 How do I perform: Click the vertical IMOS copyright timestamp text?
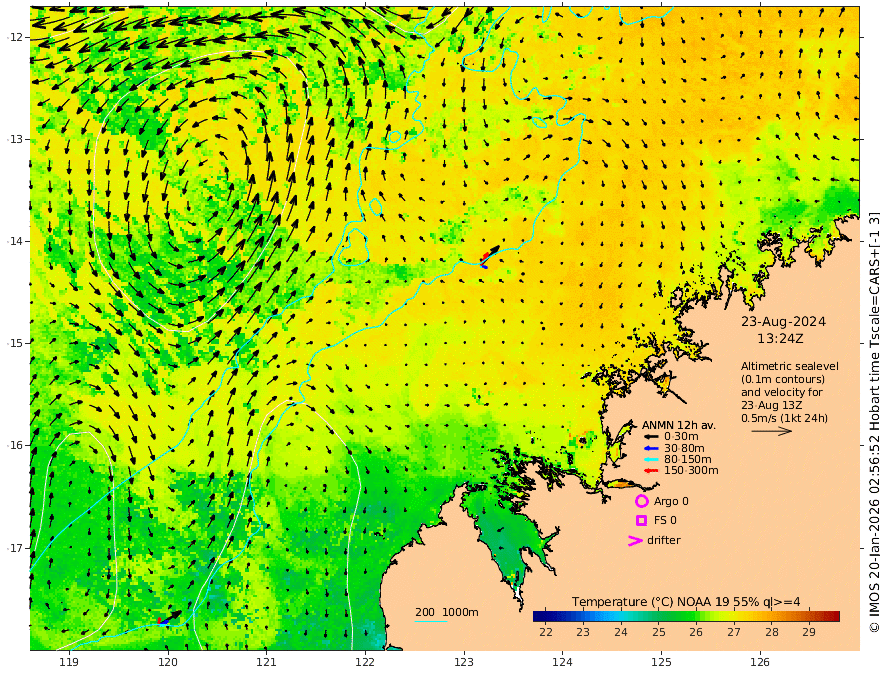tap(873, 422)
